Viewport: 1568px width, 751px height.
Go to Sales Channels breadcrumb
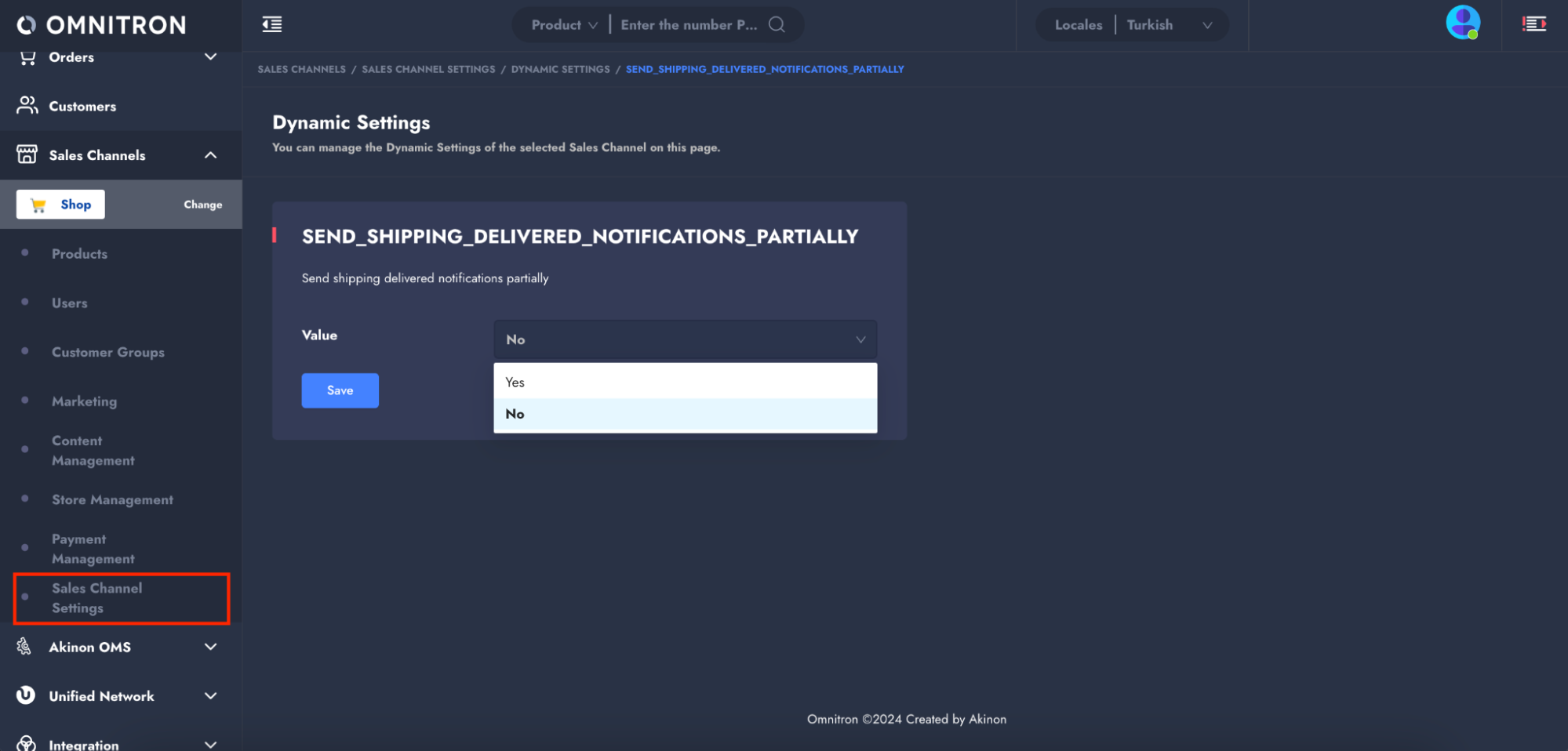[x=301, y=69]
